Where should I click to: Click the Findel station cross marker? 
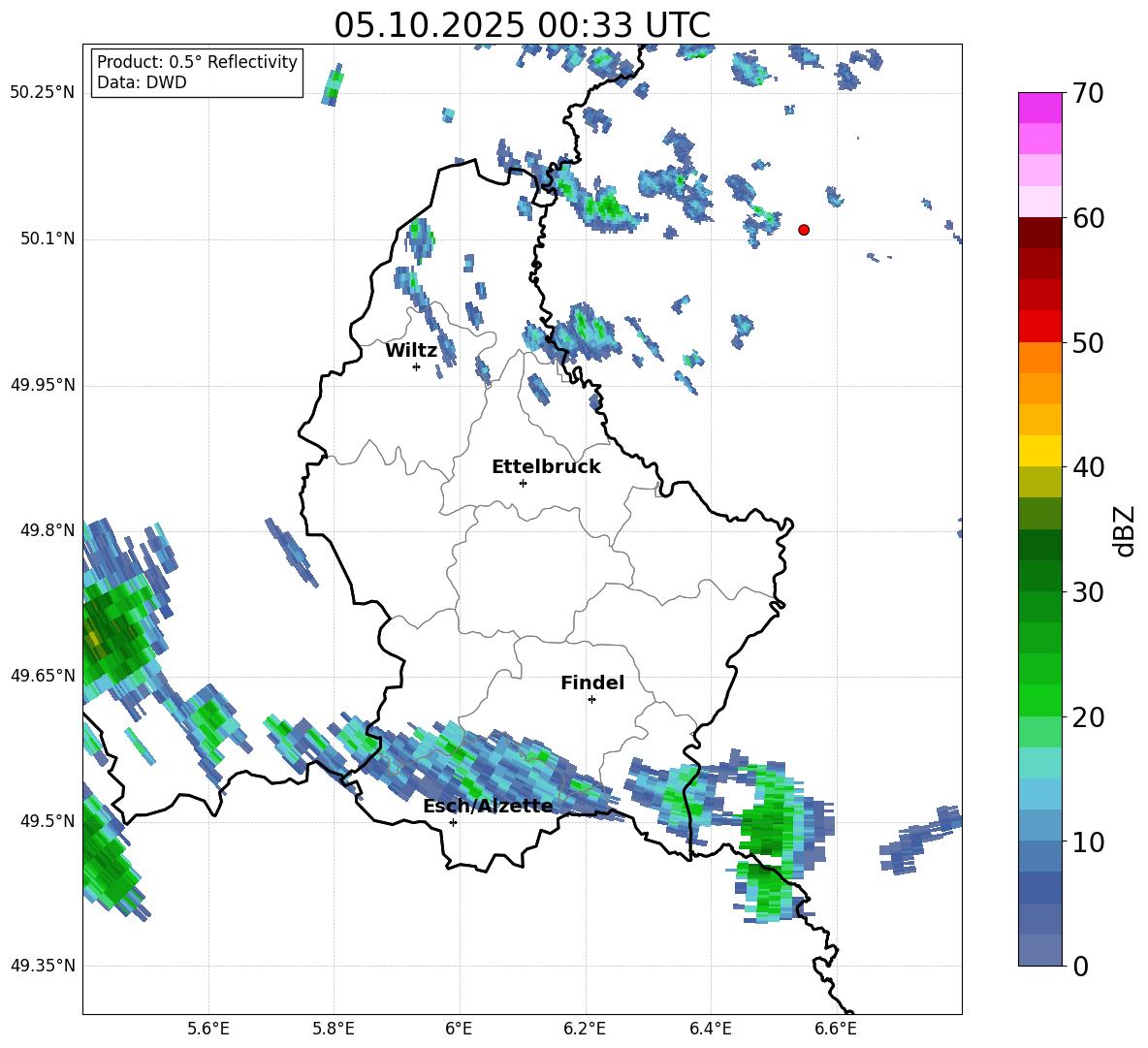[x=591, y=700]
